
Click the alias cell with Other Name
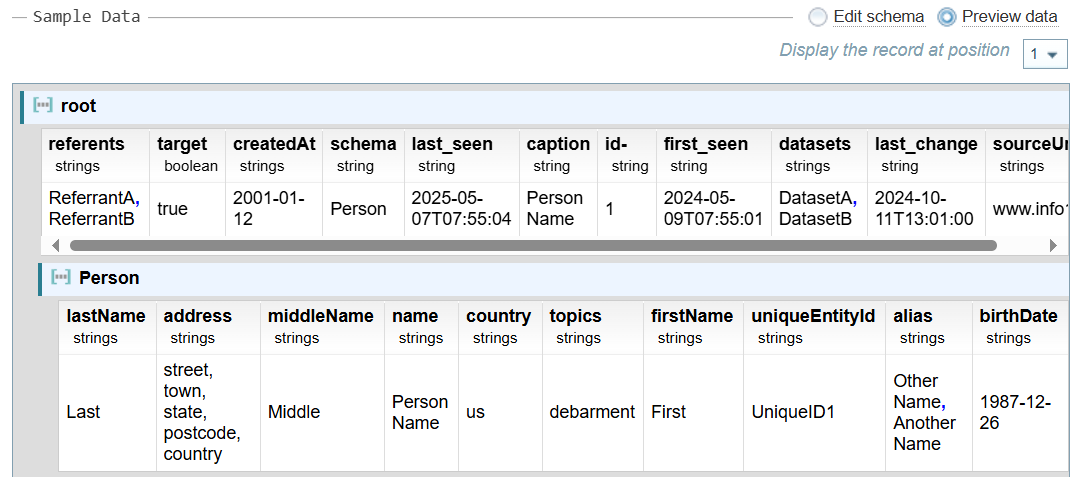pos(924,412)
